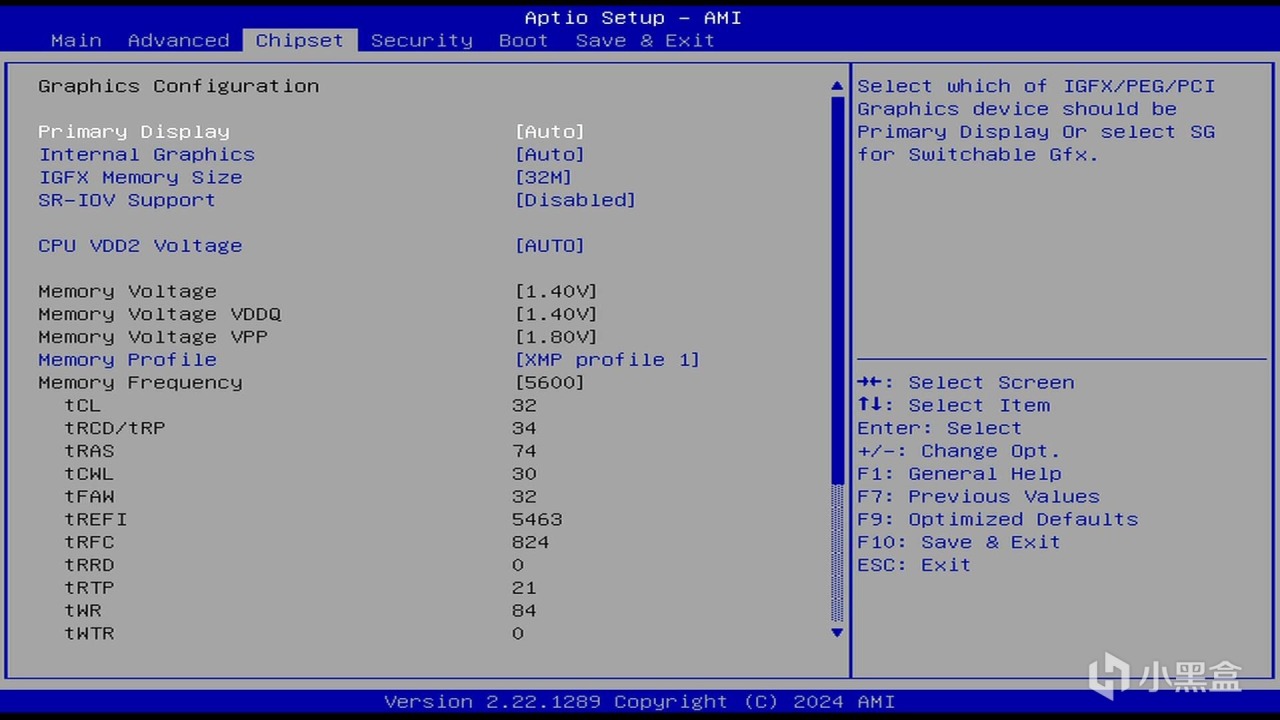Select the Memory Profile setting

[x=127, y=359]
